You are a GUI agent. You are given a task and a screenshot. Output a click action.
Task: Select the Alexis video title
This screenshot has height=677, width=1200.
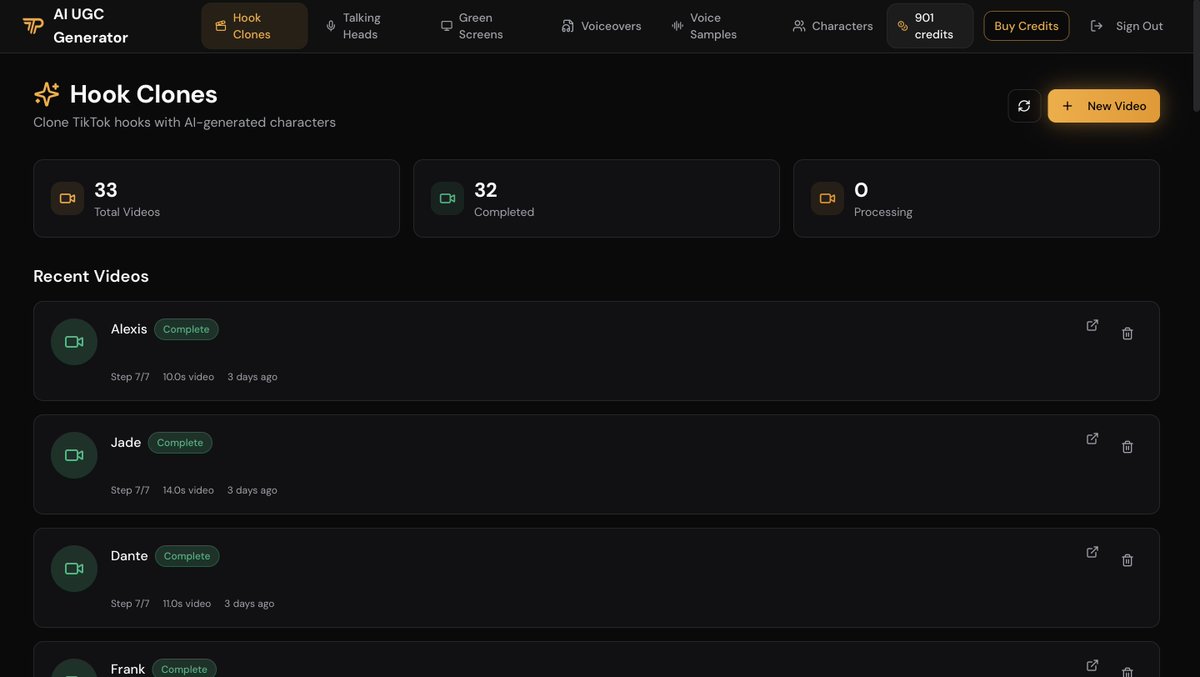tap(129, 329)
